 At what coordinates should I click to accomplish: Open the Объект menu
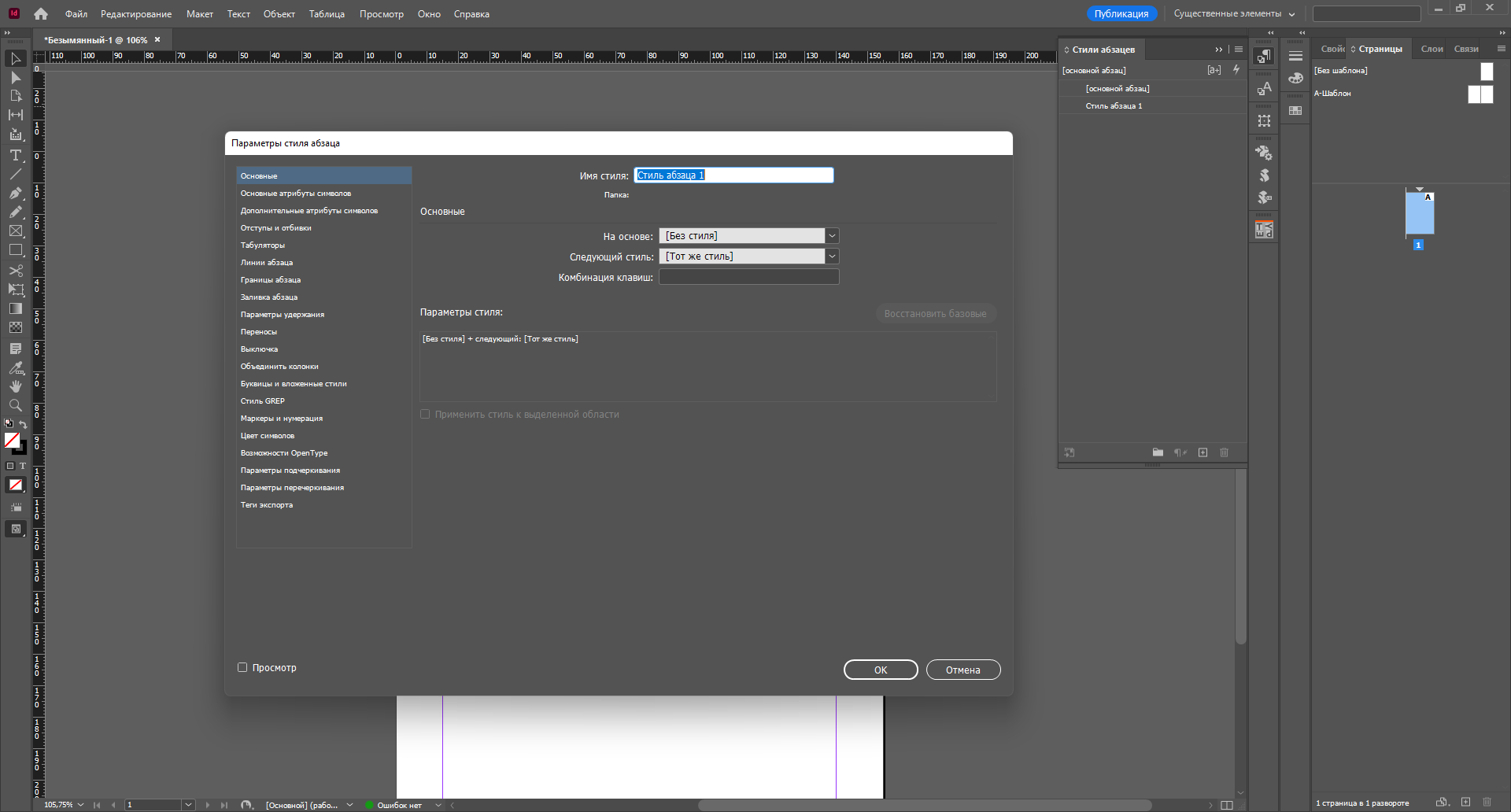pos(279,14)
